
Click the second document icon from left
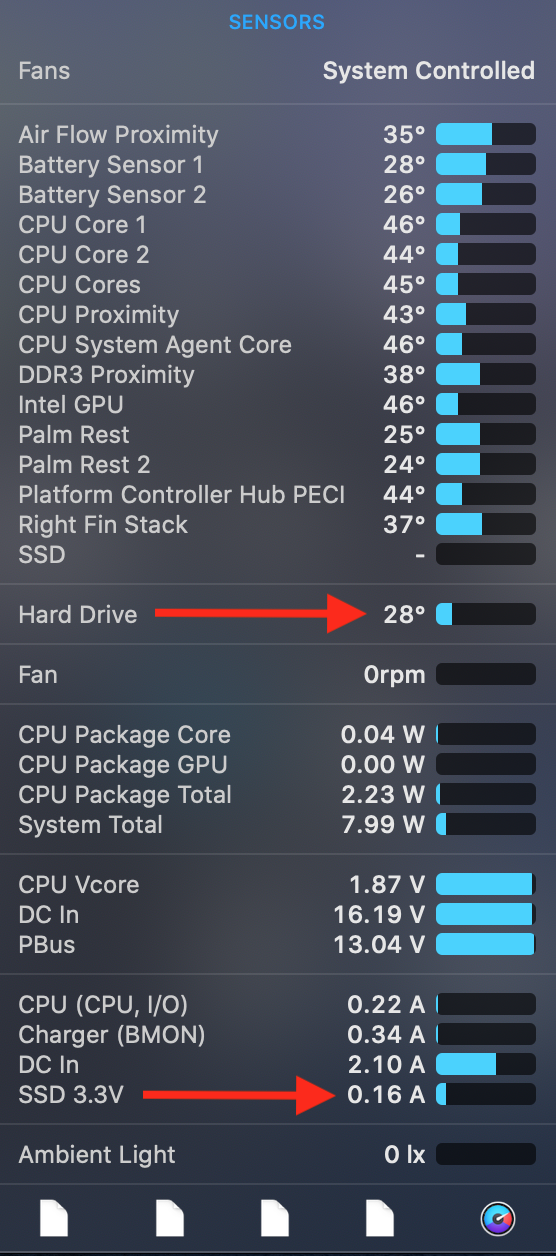tap(170, 1218)
